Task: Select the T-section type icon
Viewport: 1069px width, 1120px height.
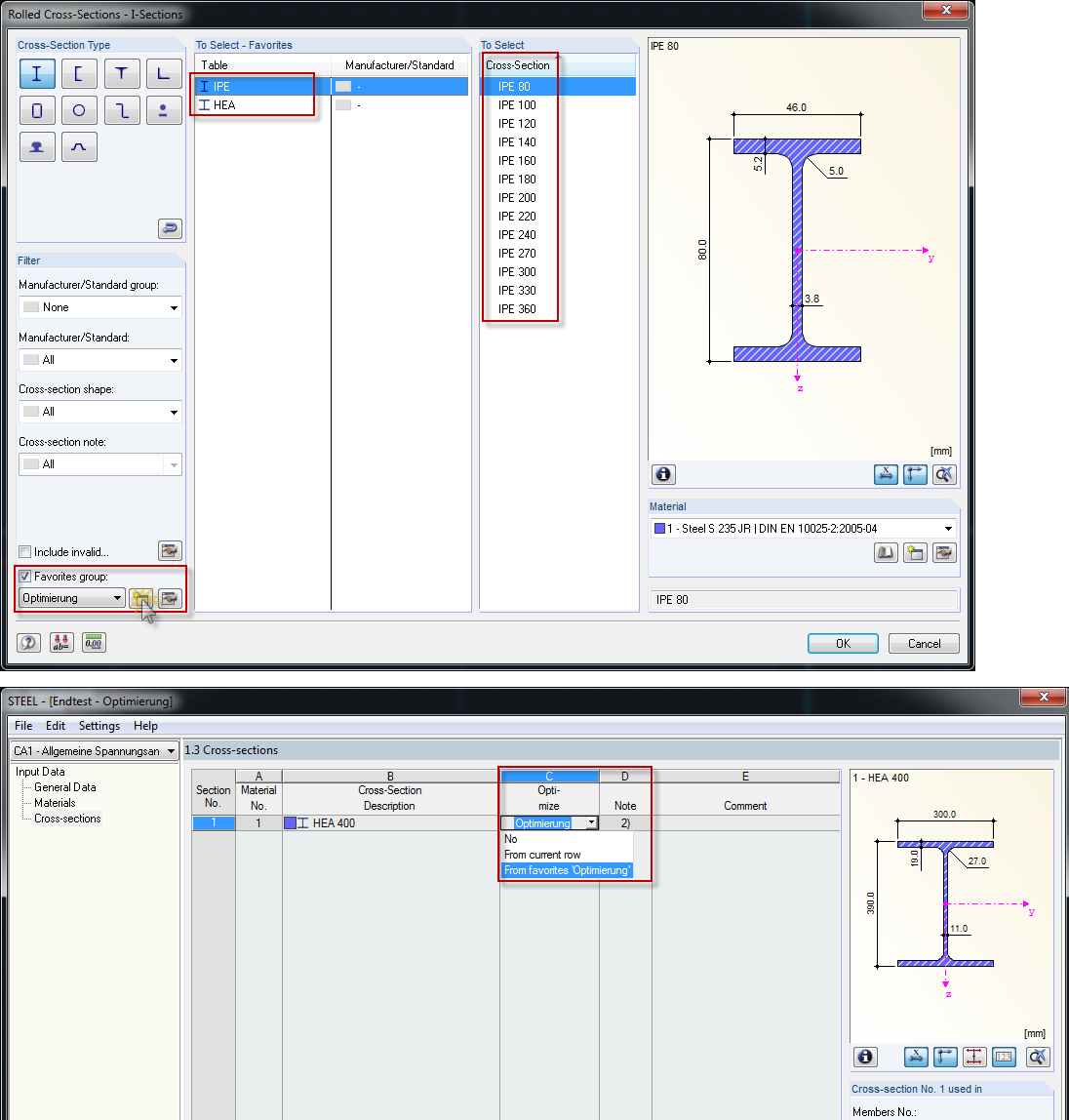Action: click(x=121, y=73)
